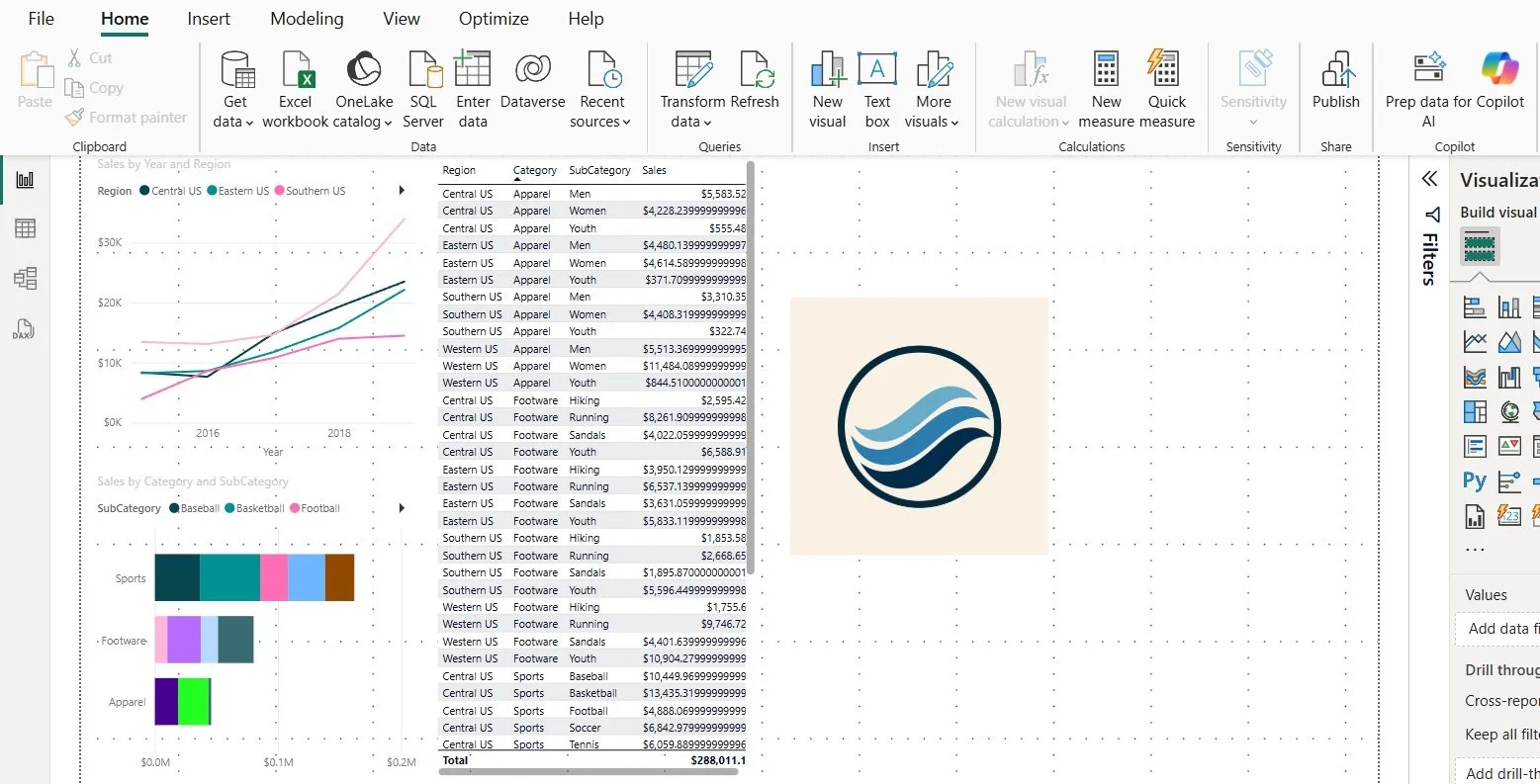This screenshot has width=1540, height=784.
Task: Open the Recent sources dropdown
Action: [x=600, y=90]
